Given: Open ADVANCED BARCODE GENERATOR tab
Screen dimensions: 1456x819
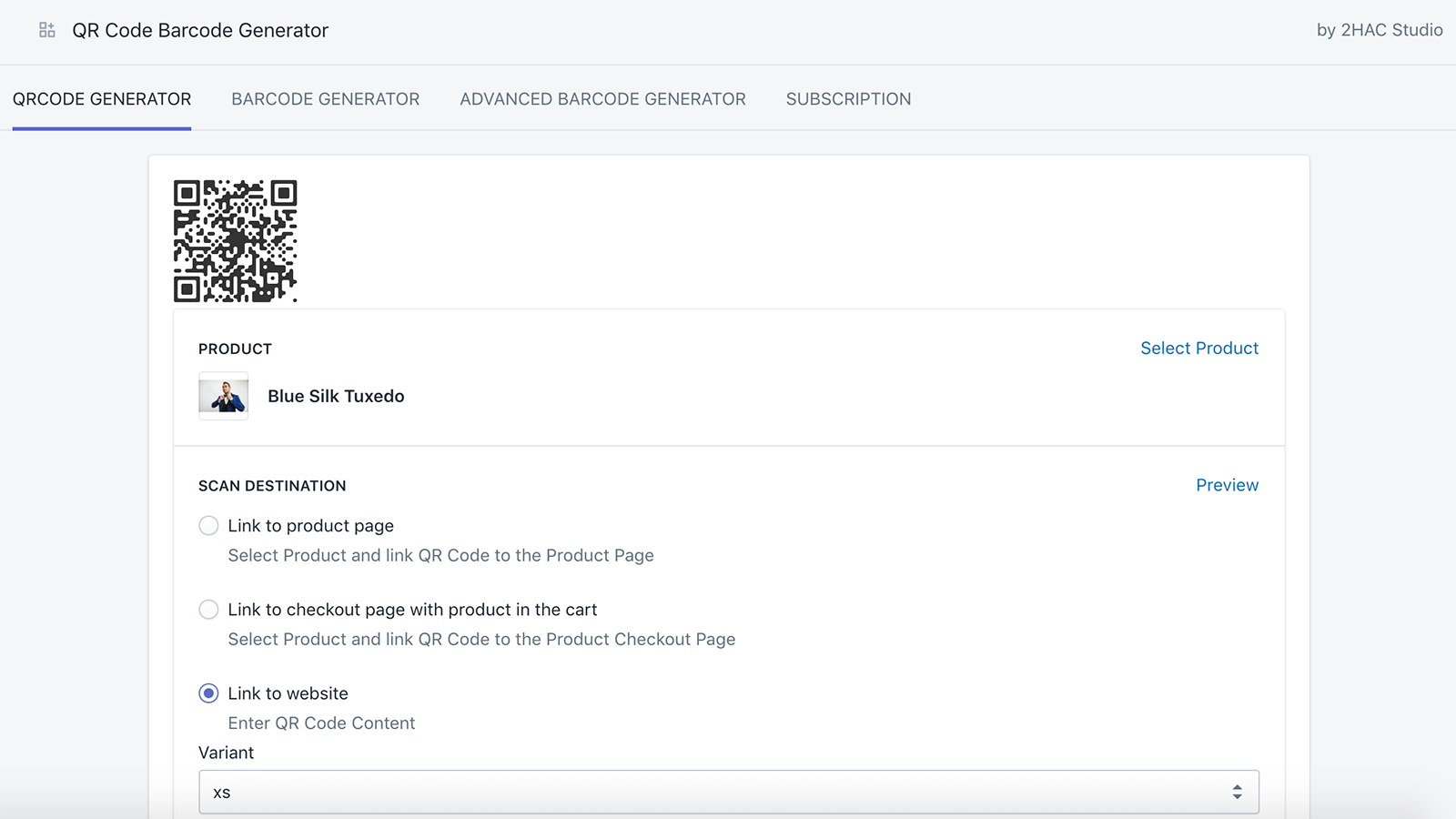Looking at the screenshot, I should (602, 99).
